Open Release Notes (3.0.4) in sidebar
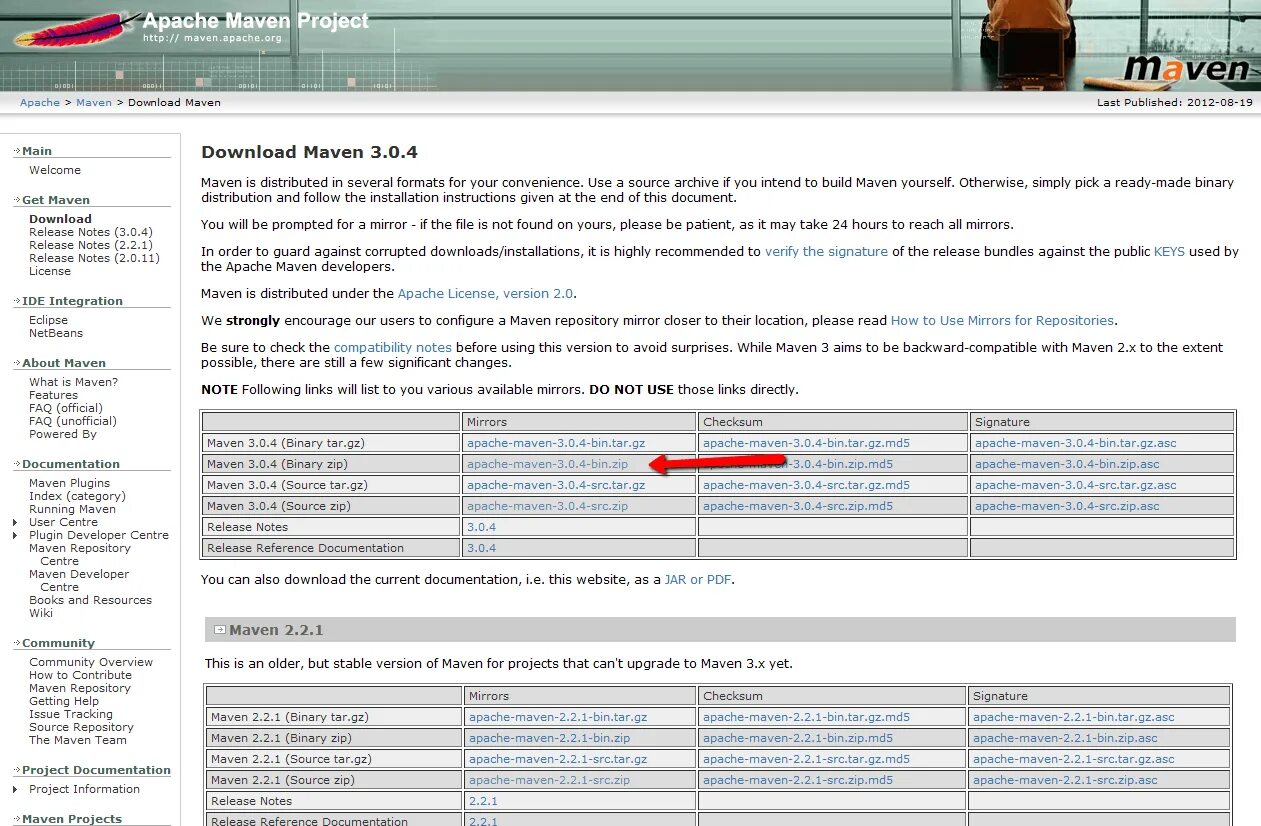 pyautogui.click(x=91, y=232)
